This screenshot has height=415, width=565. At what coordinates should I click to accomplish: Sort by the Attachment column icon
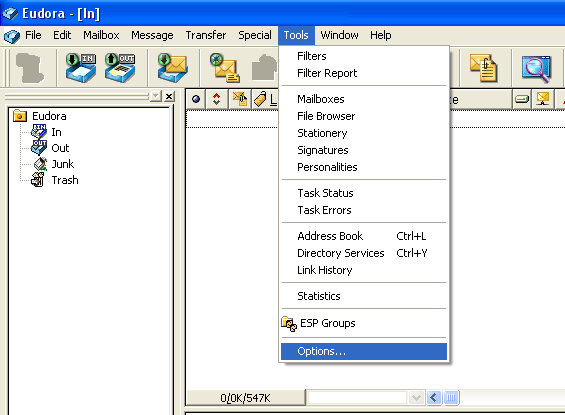click(240, 99)
